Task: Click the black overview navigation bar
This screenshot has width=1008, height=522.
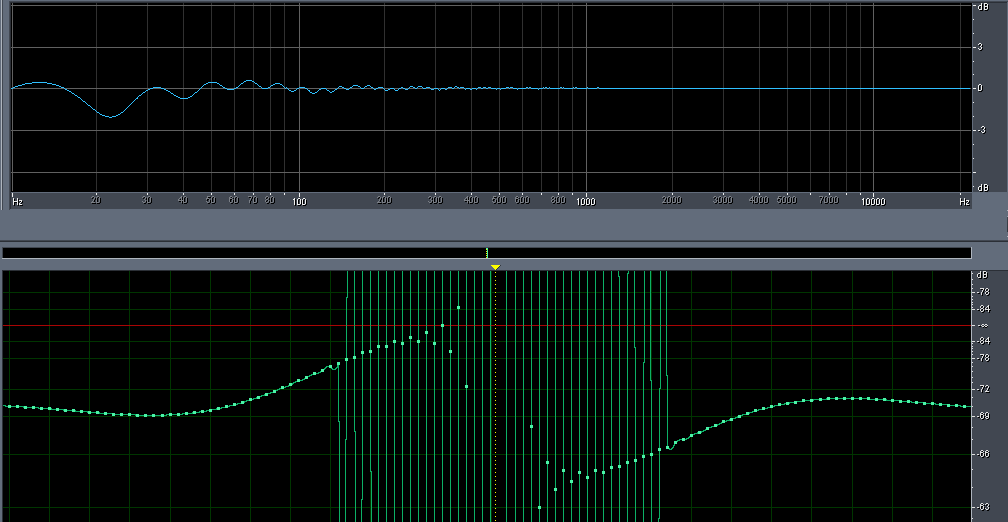Action: [x=487, y=253]
